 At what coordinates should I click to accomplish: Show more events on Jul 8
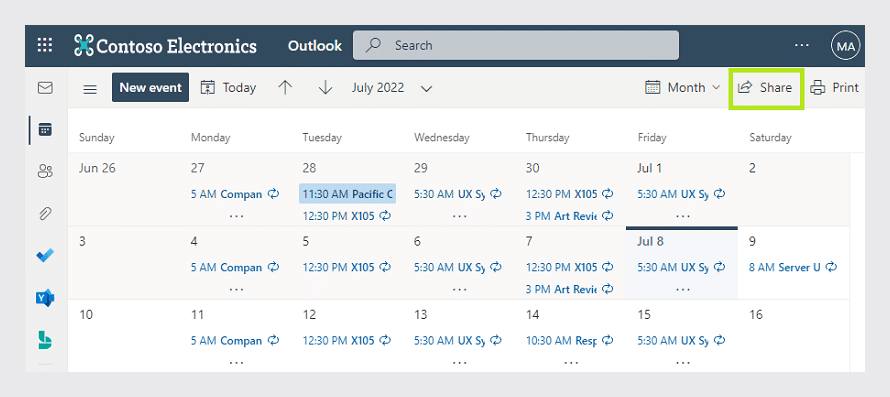[x=683, y=290]
